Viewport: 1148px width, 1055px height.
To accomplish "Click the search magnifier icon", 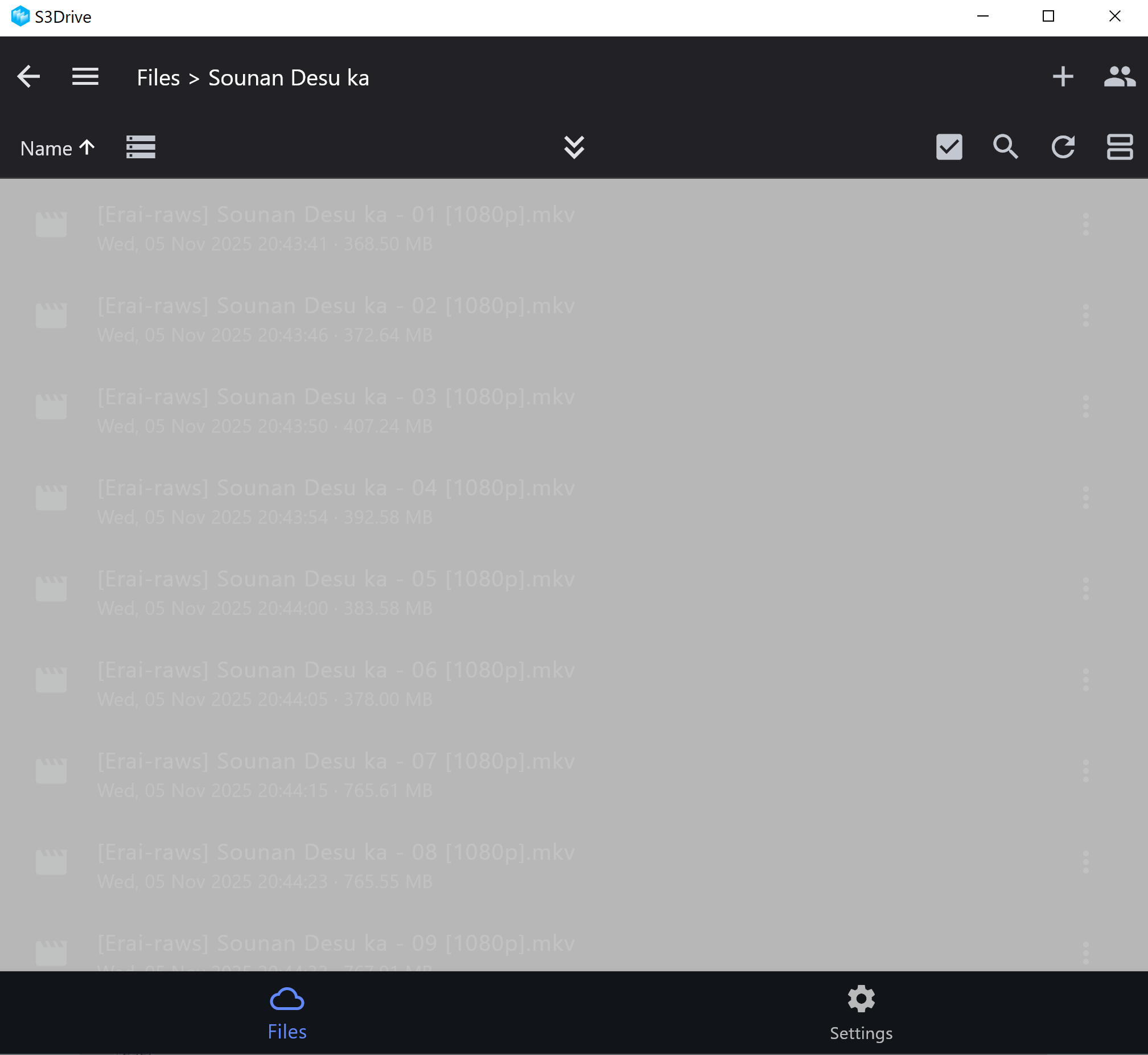I will click(x=1005, y=147).
